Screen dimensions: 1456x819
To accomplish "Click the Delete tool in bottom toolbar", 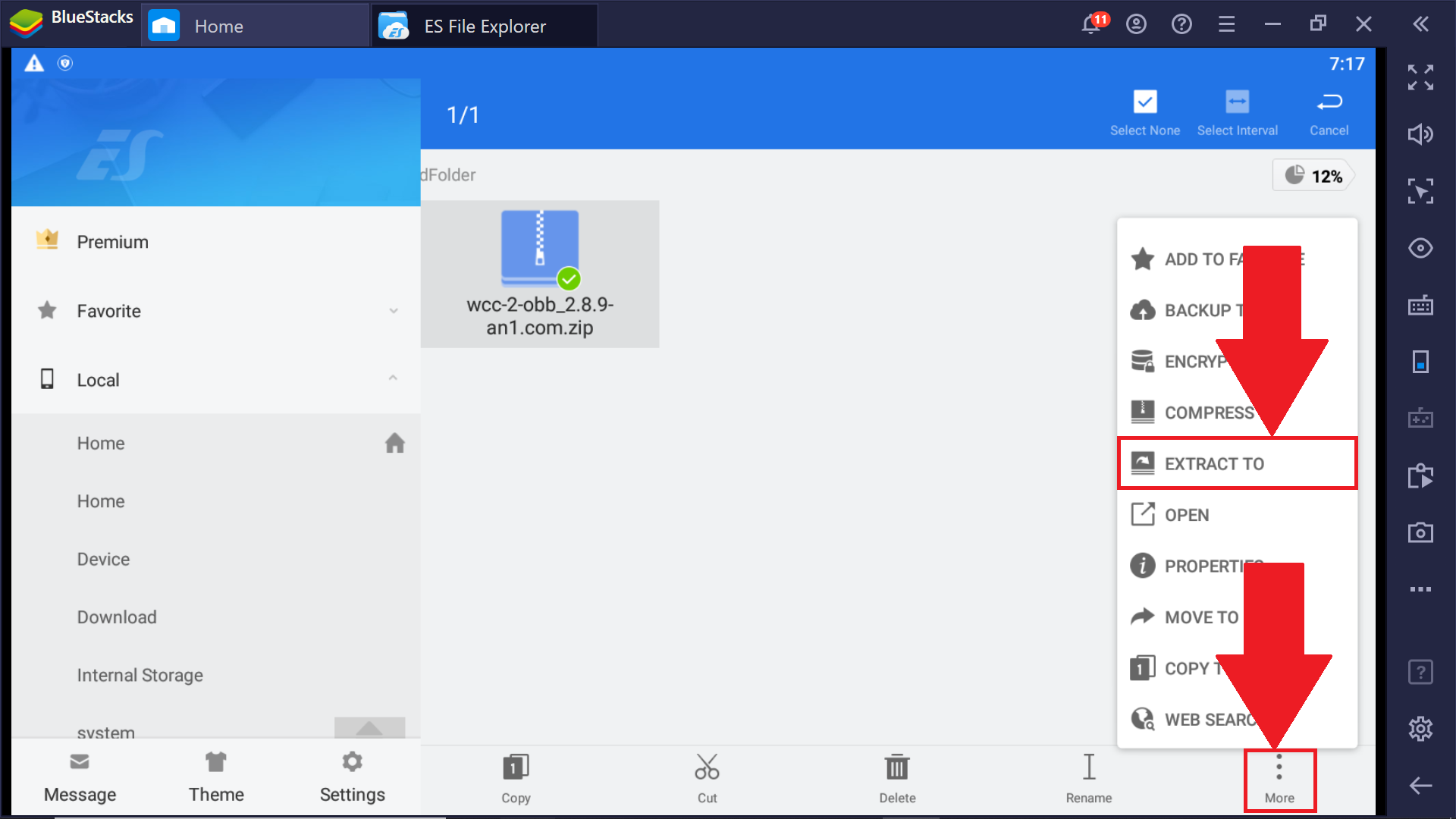I will point(896,780).
